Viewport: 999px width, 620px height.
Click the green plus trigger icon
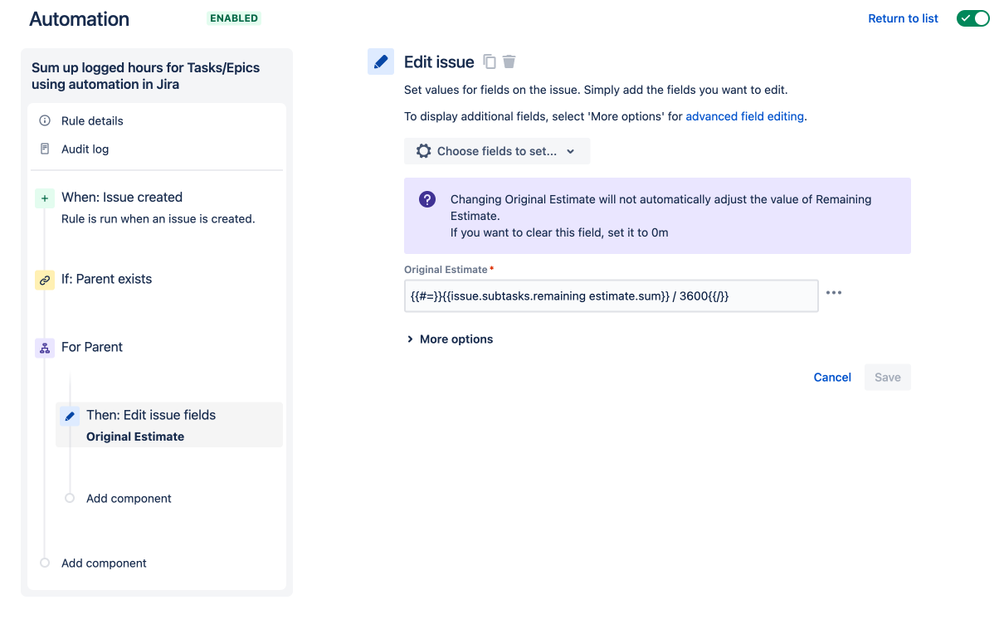pyautogui.click(x=45, y=198)
